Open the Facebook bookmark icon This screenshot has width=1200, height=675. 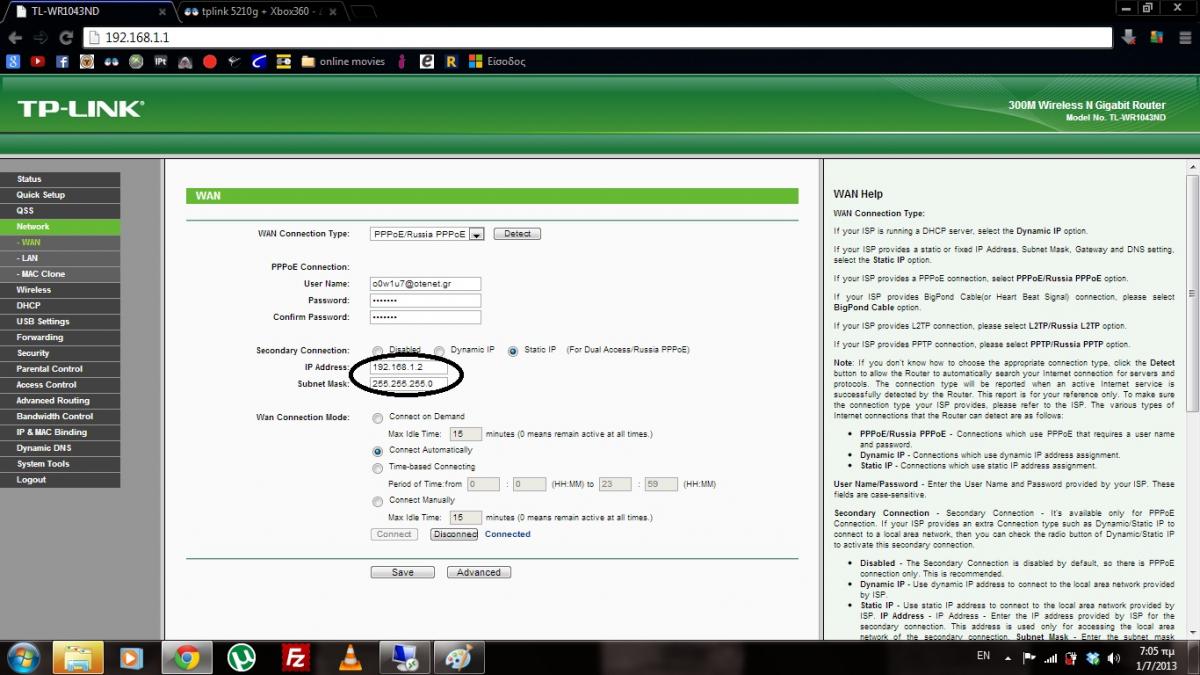point(62,61)
